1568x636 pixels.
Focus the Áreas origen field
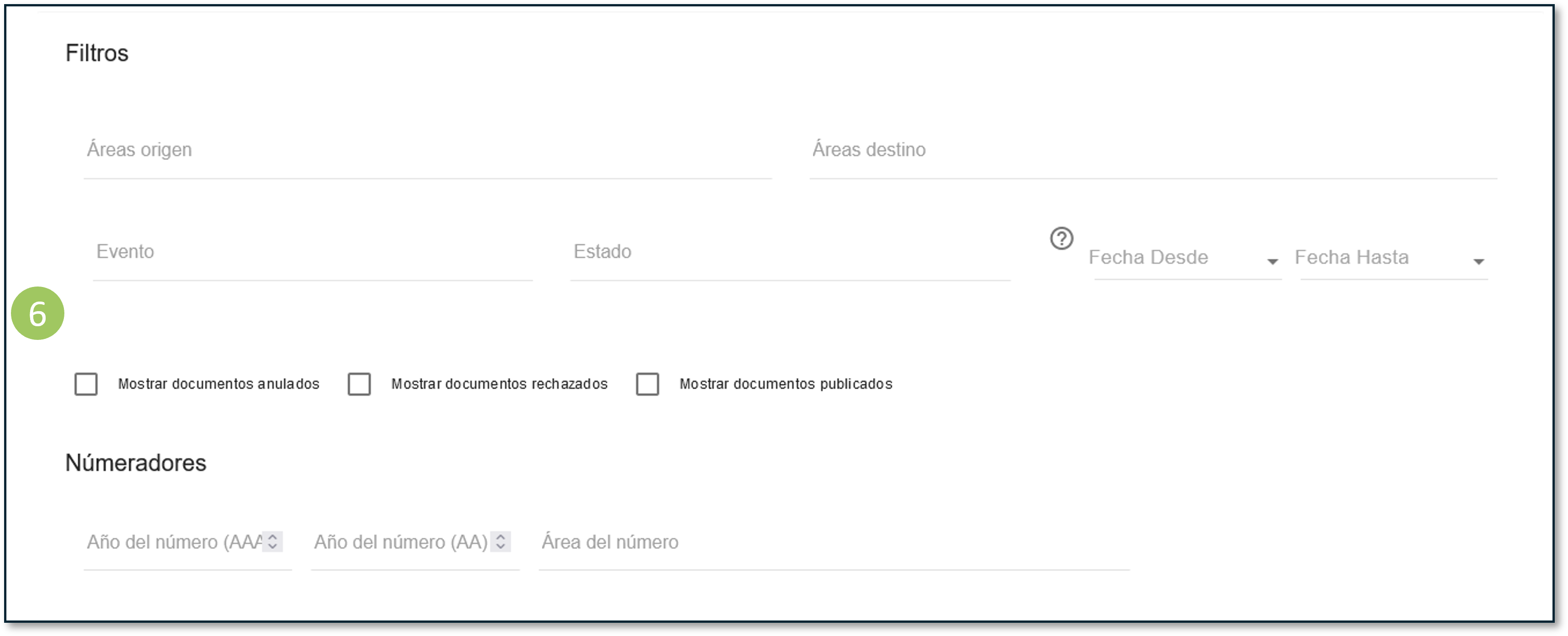click(427, 150)
